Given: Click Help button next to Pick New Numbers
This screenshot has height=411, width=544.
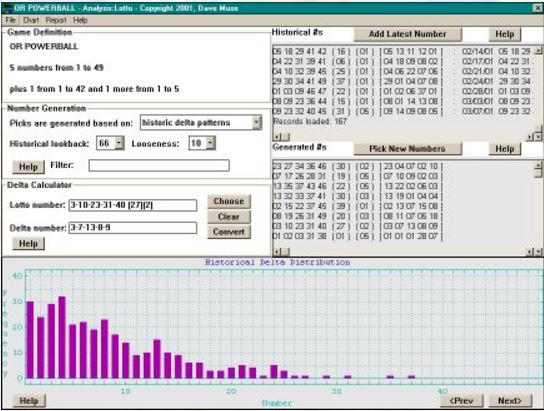Looking at the screenshot, I should [x=505, y=149].
